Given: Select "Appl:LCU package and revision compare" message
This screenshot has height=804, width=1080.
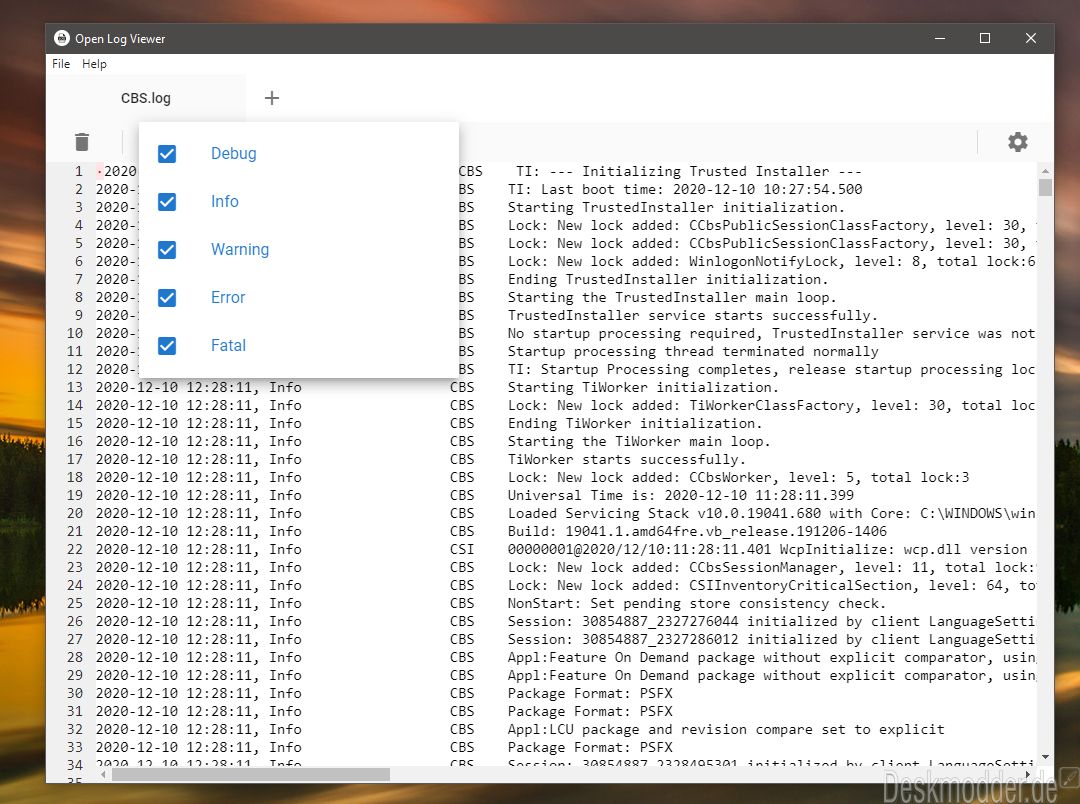Looking at the screenshot, I should tap(726, 729).
